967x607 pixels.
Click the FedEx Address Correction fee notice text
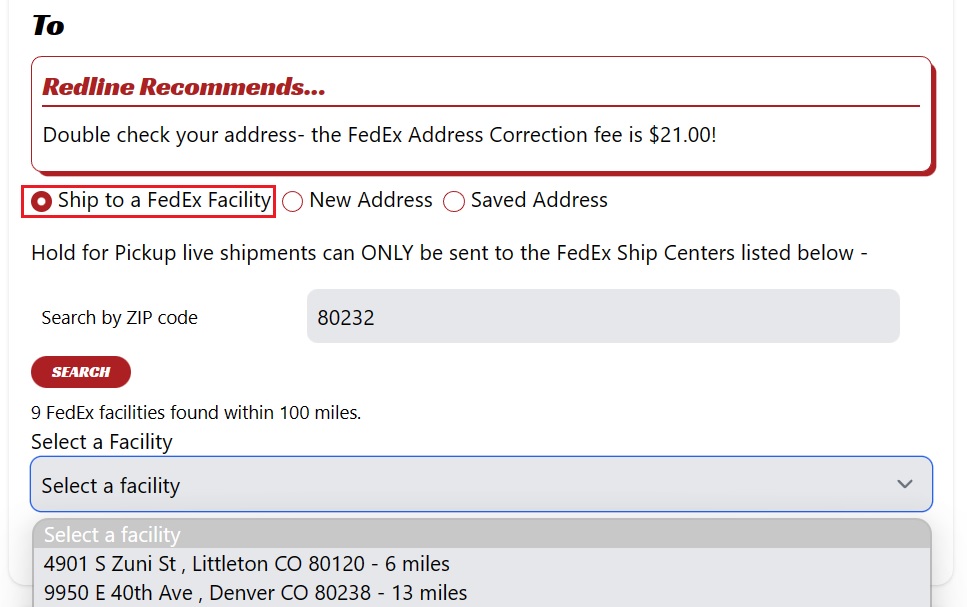click(x=379, y=134)
